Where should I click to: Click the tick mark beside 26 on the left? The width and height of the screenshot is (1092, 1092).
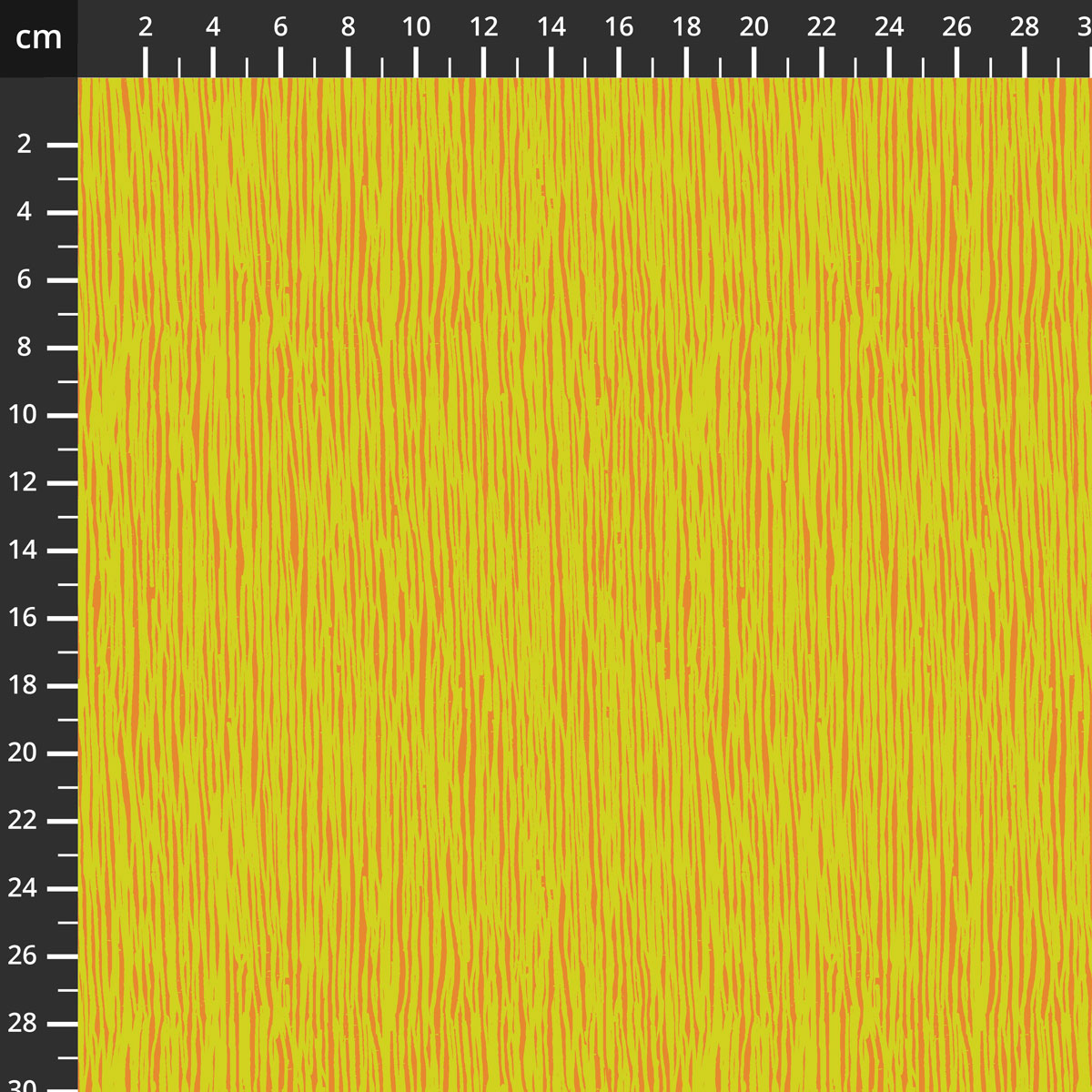[64, 956]
